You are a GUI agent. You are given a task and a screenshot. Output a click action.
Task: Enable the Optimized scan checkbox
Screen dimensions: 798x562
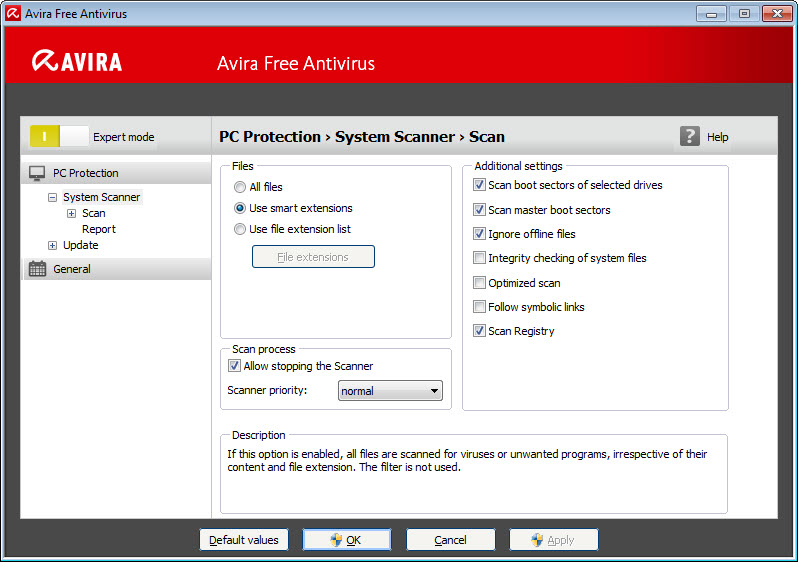click(x=479, y=283)
